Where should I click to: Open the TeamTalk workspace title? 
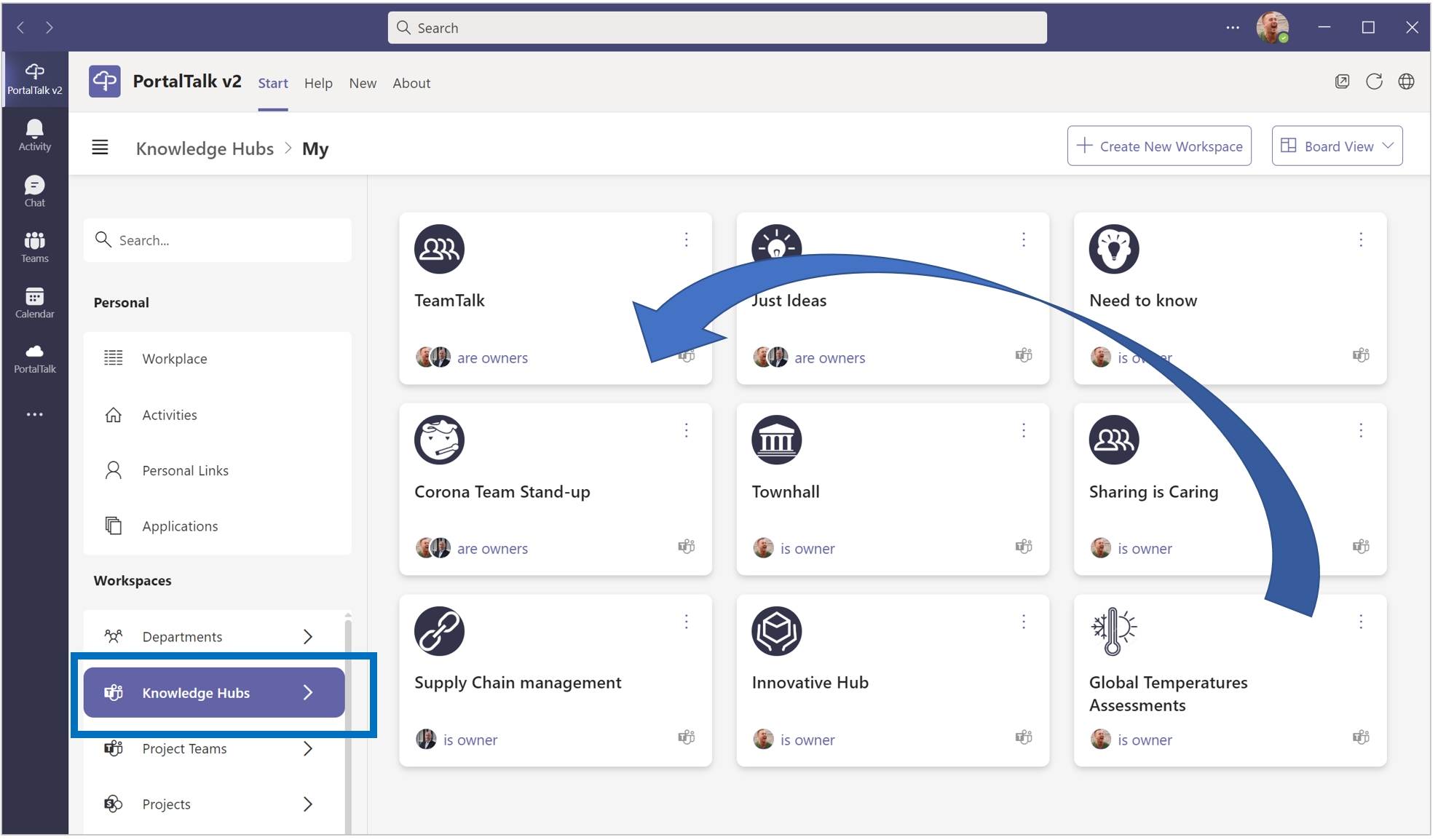[x=449, y=301]
